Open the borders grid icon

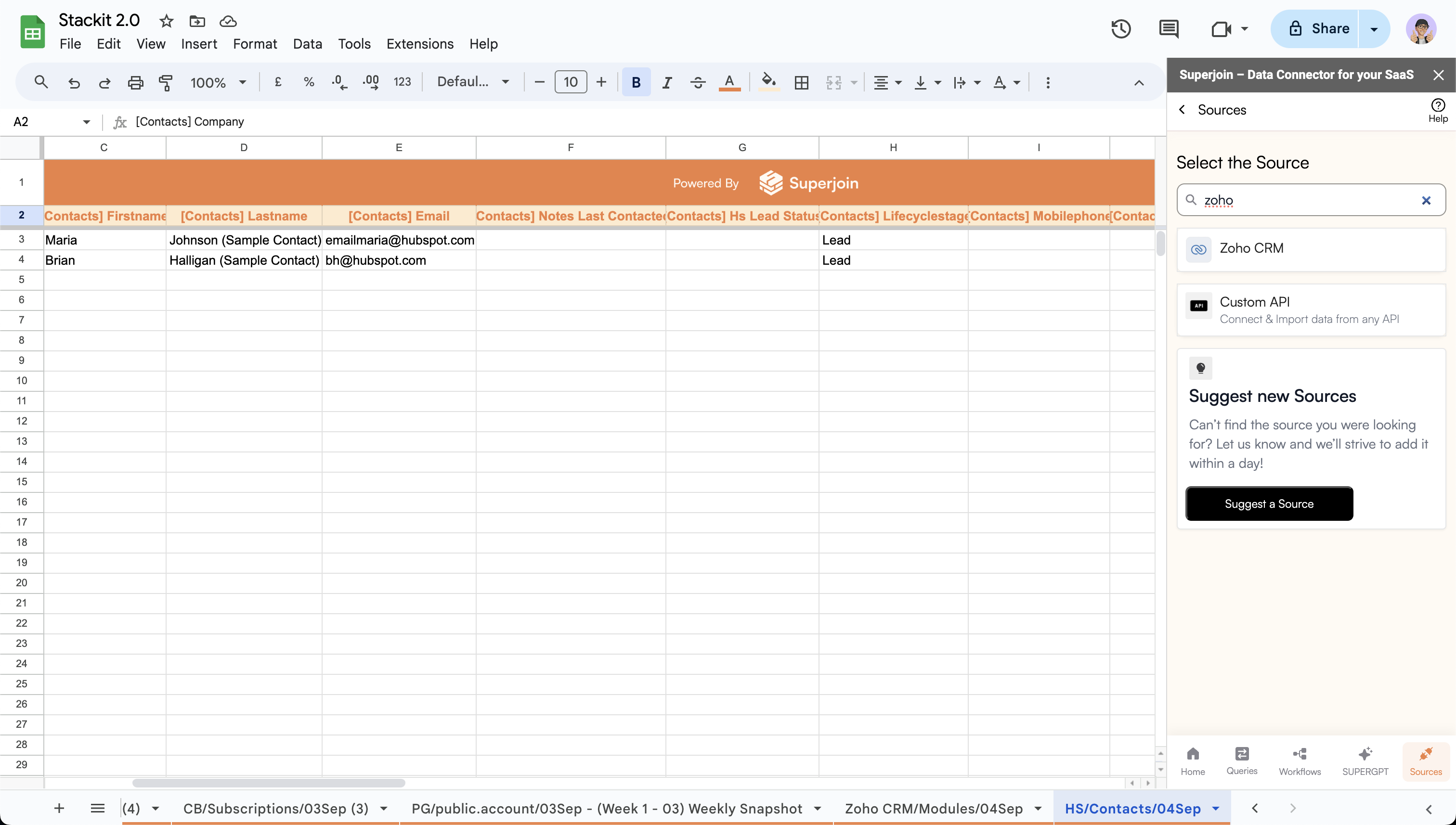click(801, 83)
